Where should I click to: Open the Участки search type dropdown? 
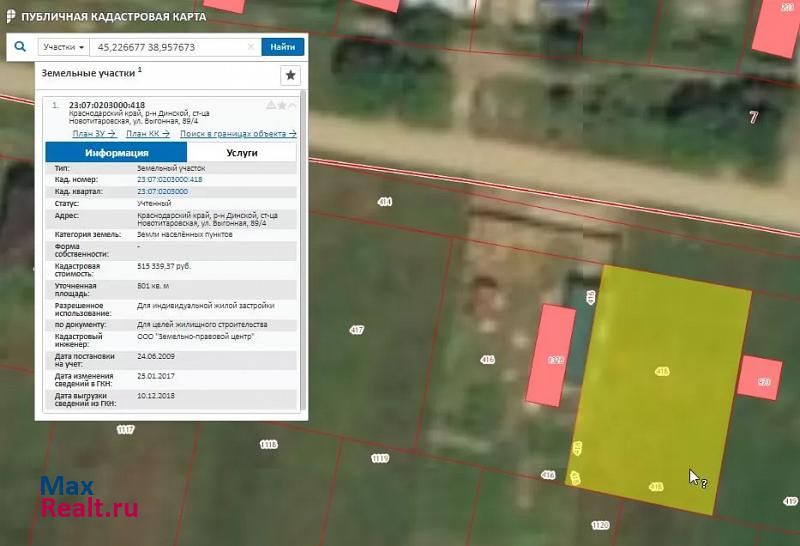click(63, 47)
